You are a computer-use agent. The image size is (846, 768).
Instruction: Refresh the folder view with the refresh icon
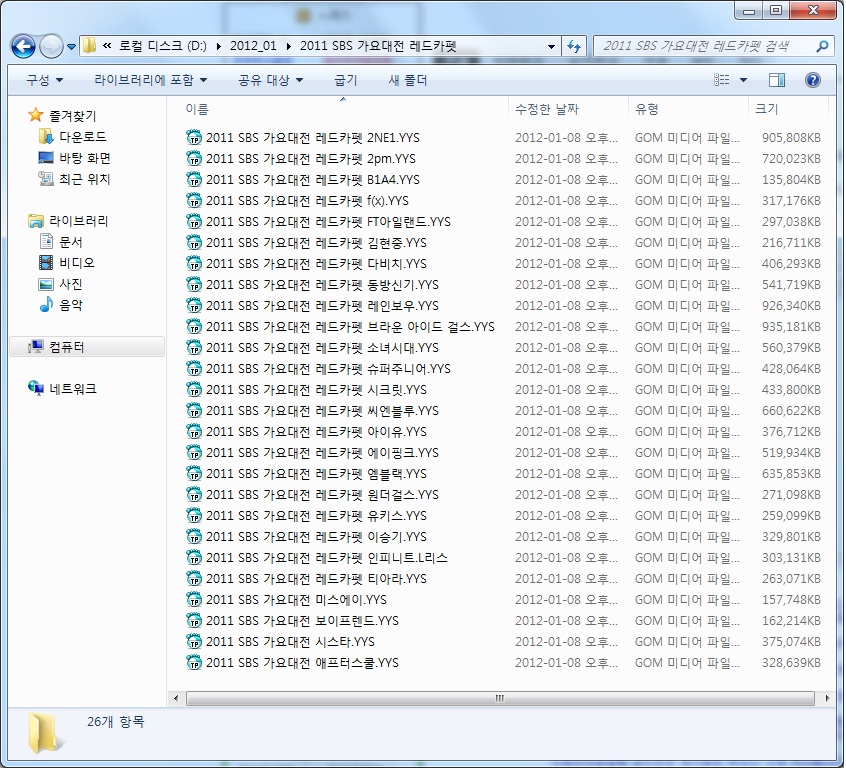pyautogui.click(x=574, y=46)
